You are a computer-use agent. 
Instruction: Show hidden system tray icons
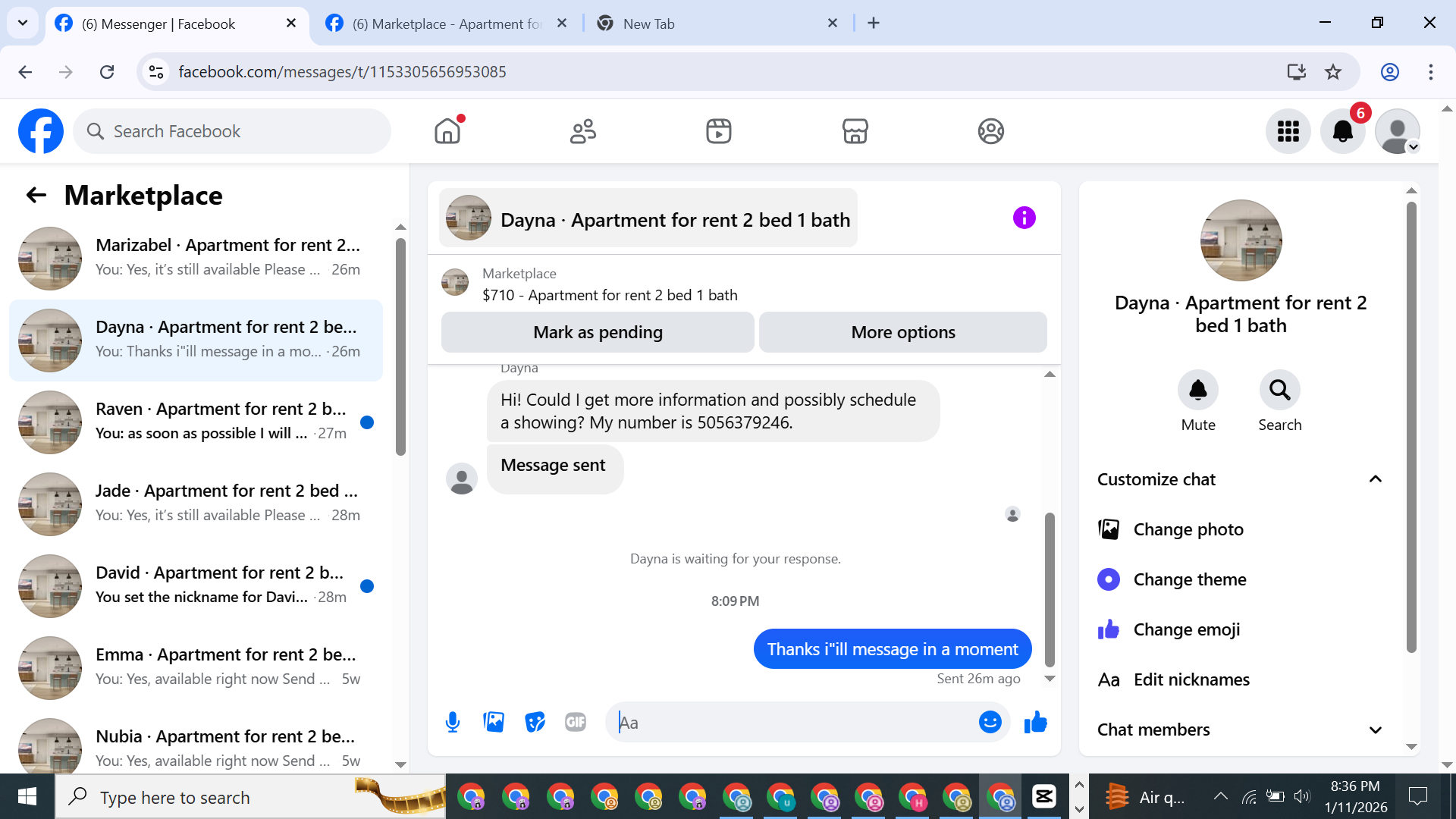click(1220, 796)
